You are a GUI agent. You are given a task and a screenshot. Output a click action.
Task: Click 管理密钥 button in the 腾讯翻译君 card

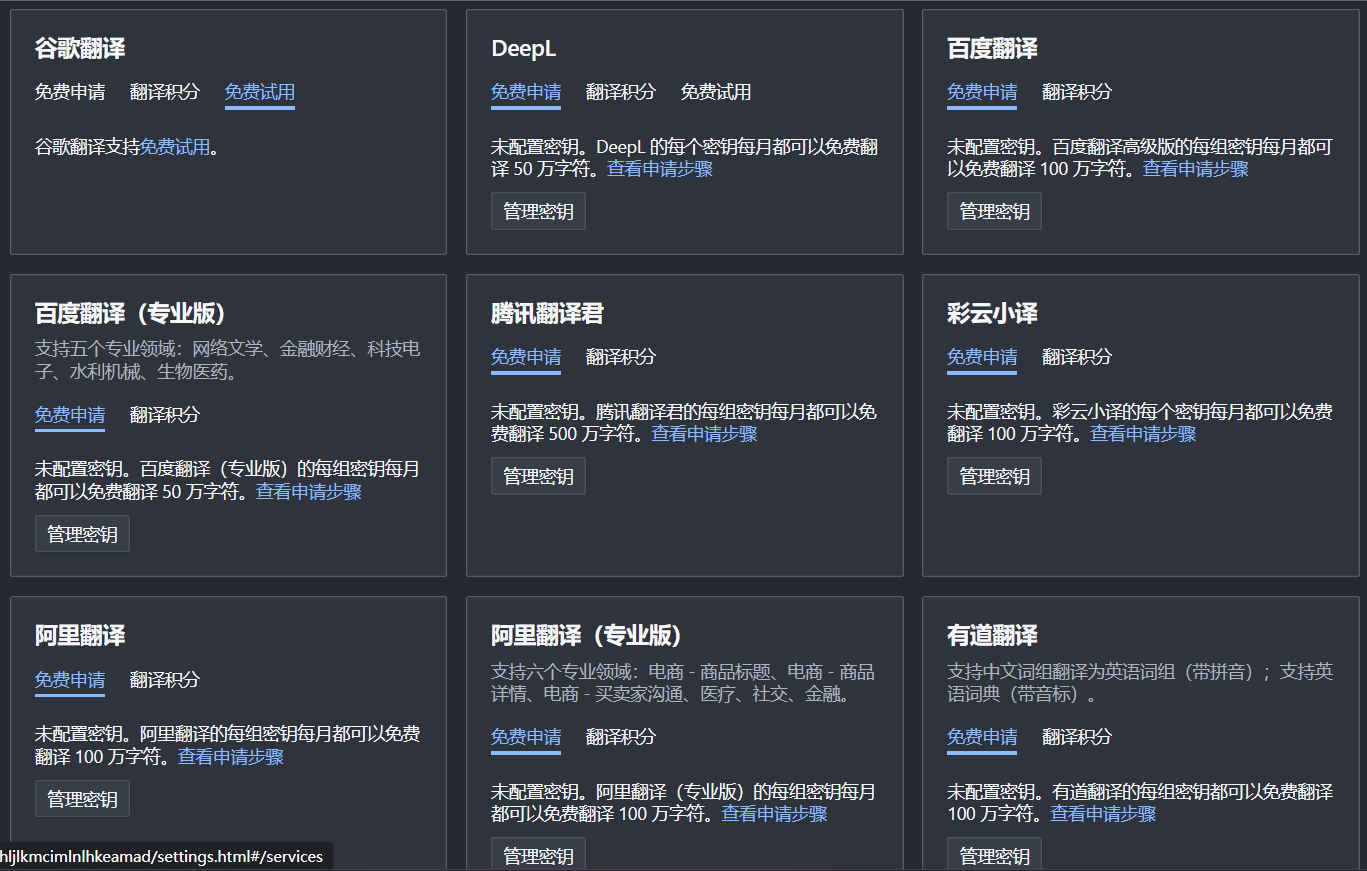coord(538,476)
